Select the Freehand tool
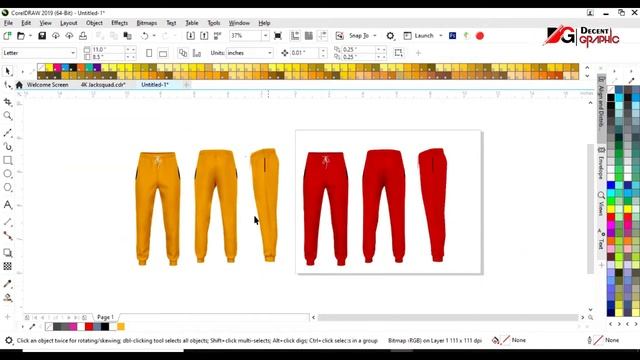Viewport: 640px width, 360px height. (8, 133)
